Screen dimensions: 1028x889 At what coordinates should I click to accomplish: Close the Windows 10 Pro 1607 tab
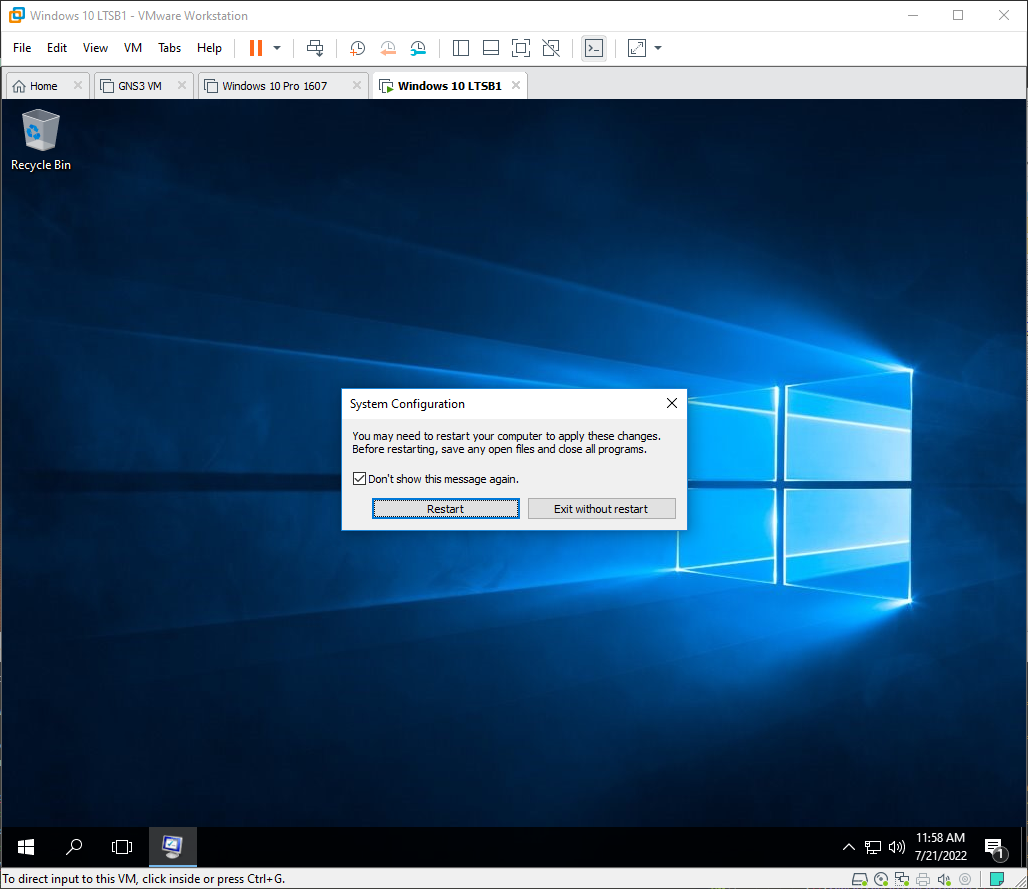tap(357, 85)
